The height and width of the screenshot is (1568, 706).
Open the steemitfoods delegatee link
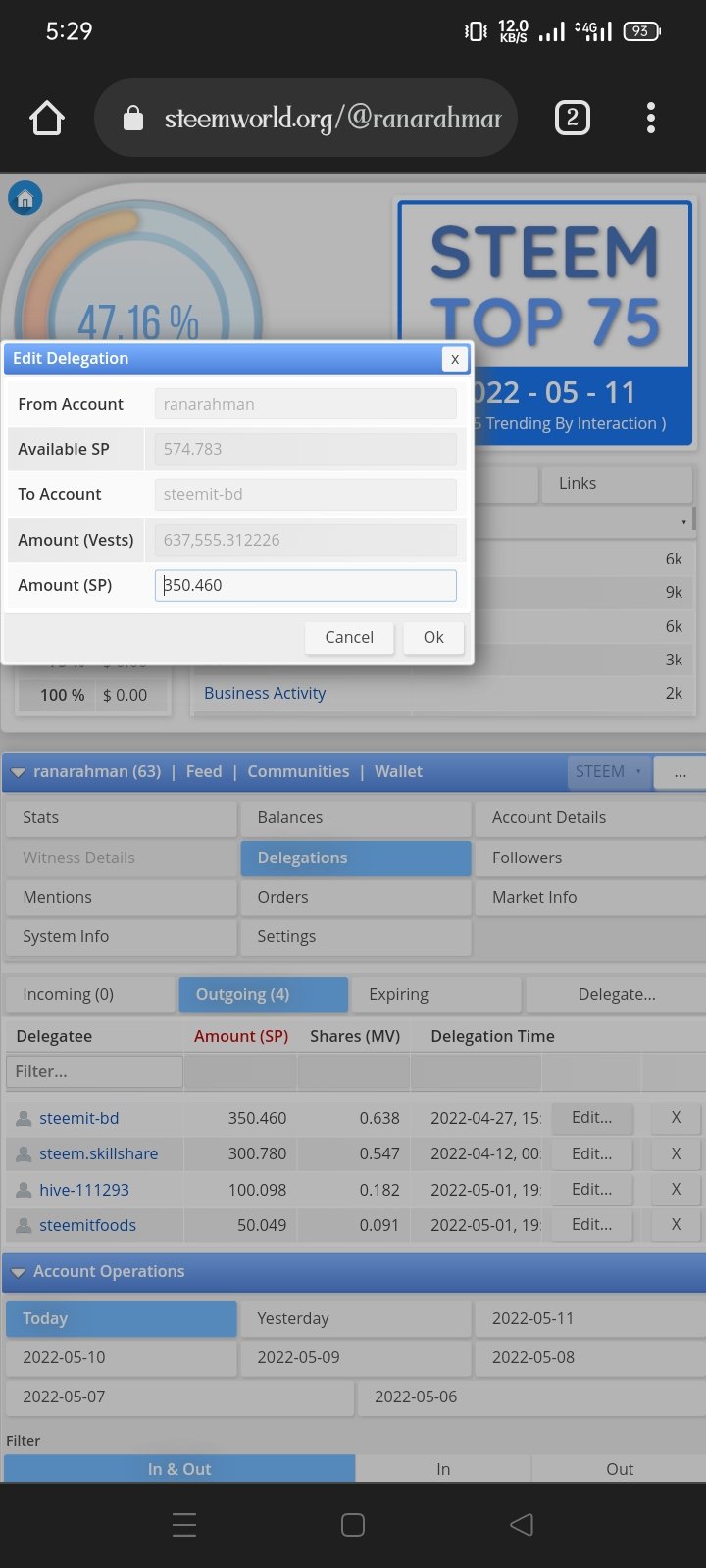pyautogui.click(x=88, y=1225)
